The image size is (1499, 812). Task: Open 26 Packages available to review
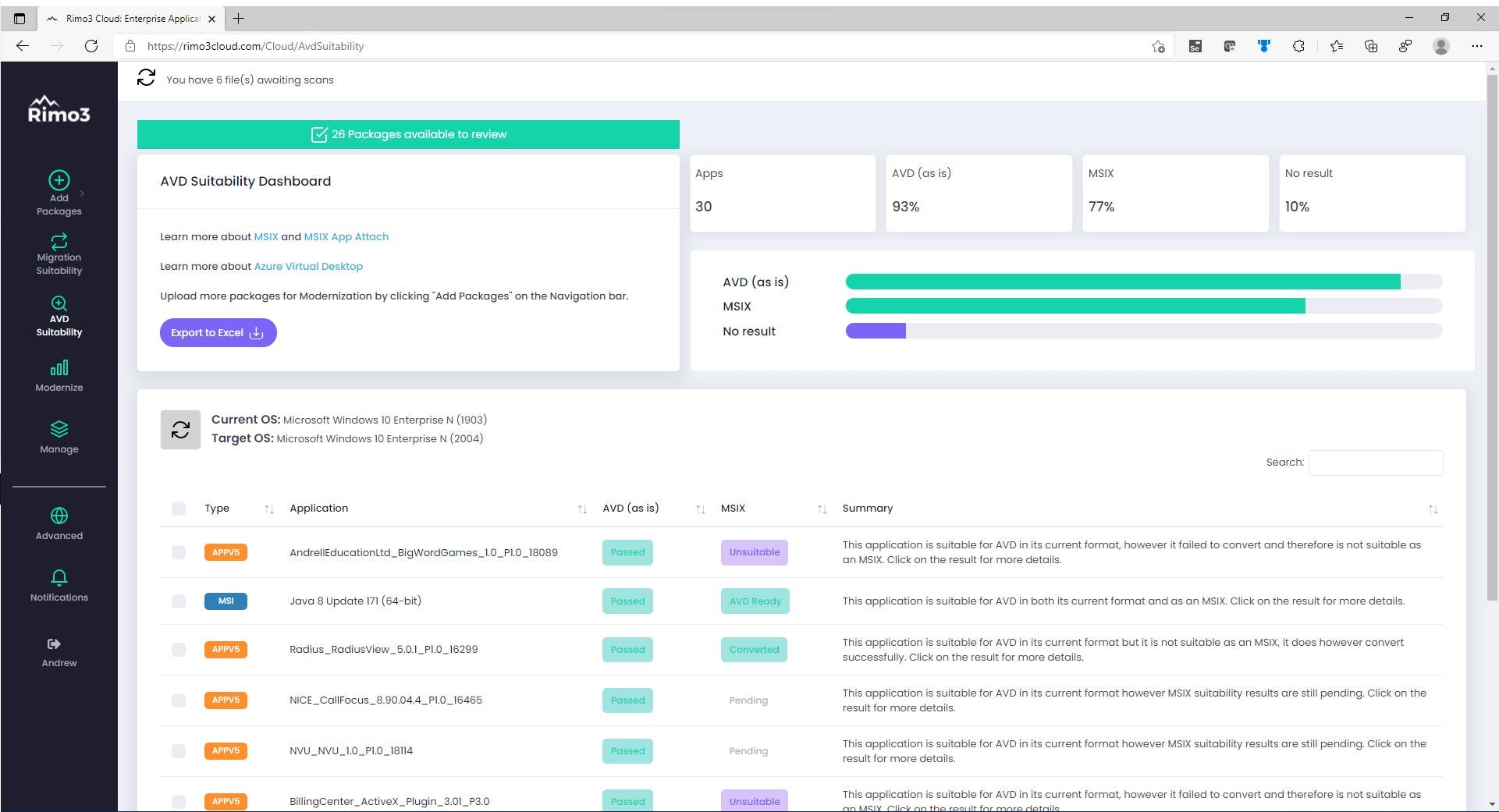coord(408,134)
